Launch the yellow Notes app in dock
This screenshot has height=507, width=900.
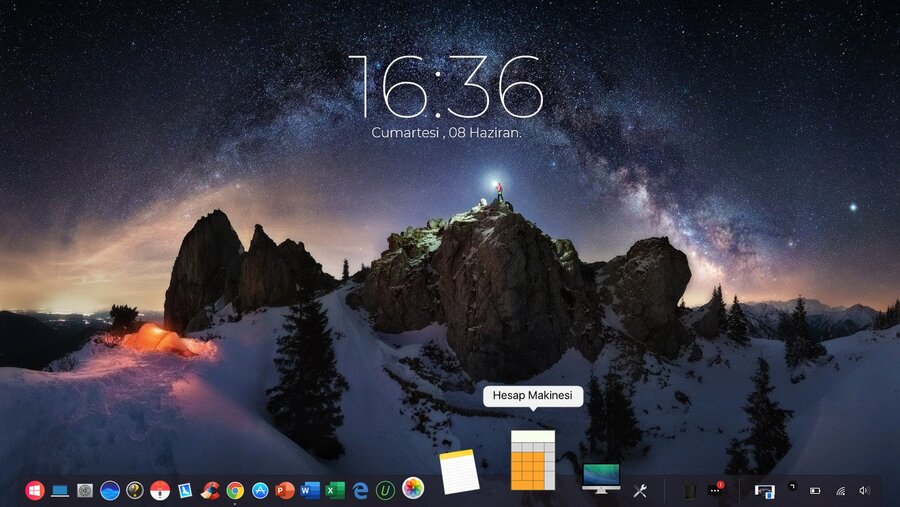(459, 472)
